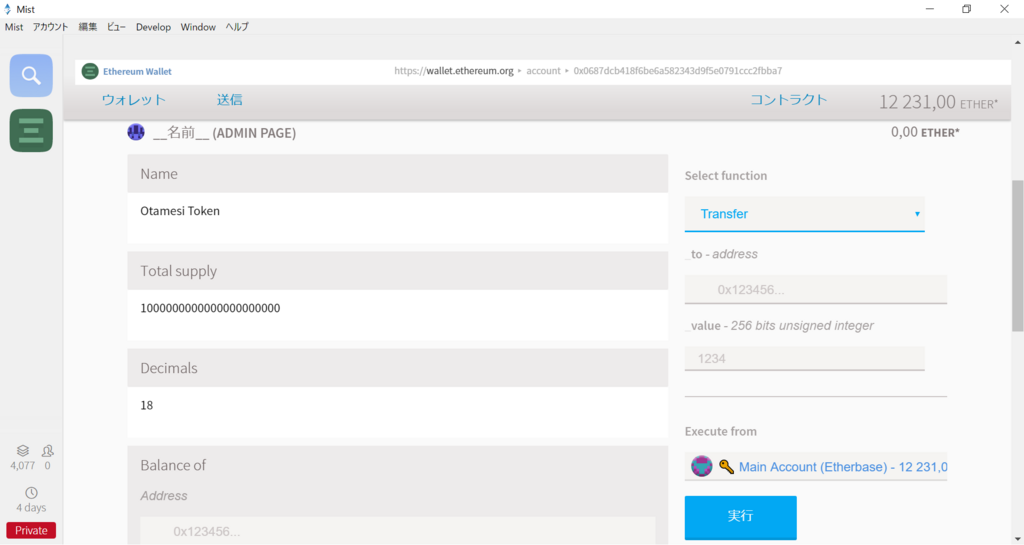
Task: Switch to the ウォレット tab
Action: point(134,100)
